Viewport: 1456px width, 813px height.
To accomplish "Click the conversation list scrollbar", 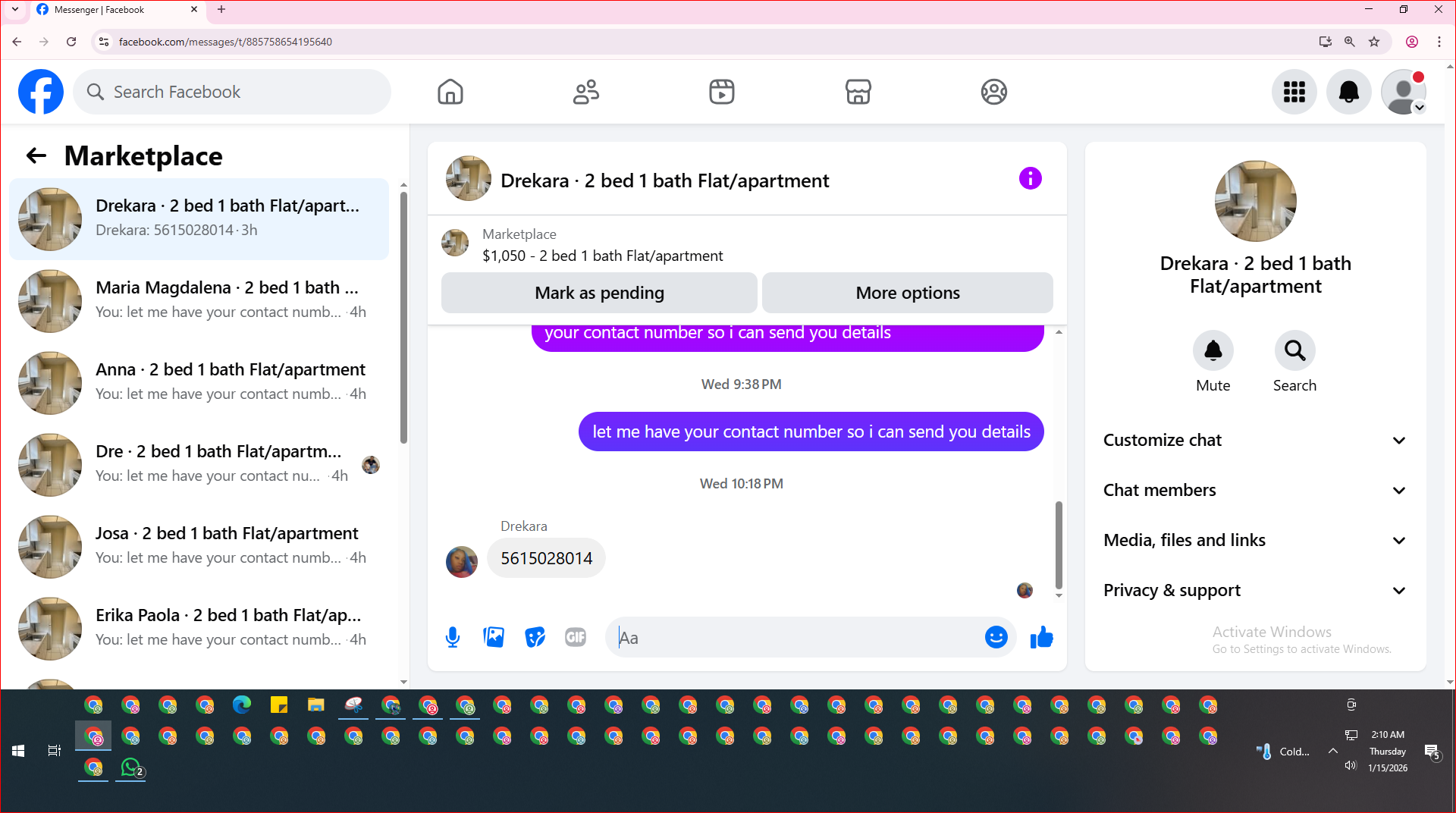I will point(403,319).
